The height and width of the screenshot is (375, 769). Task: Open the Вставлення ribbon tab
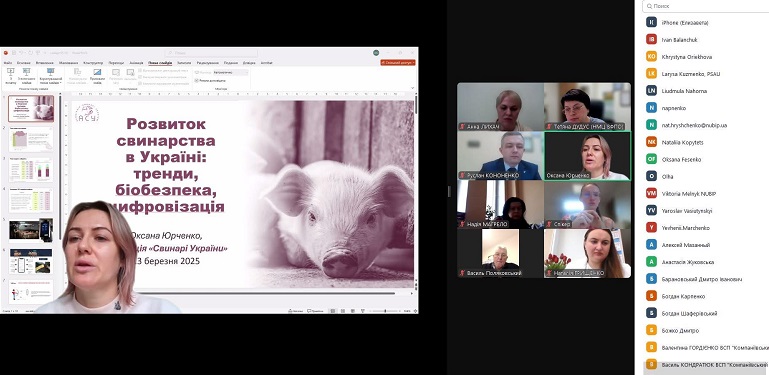click(45, 63)
